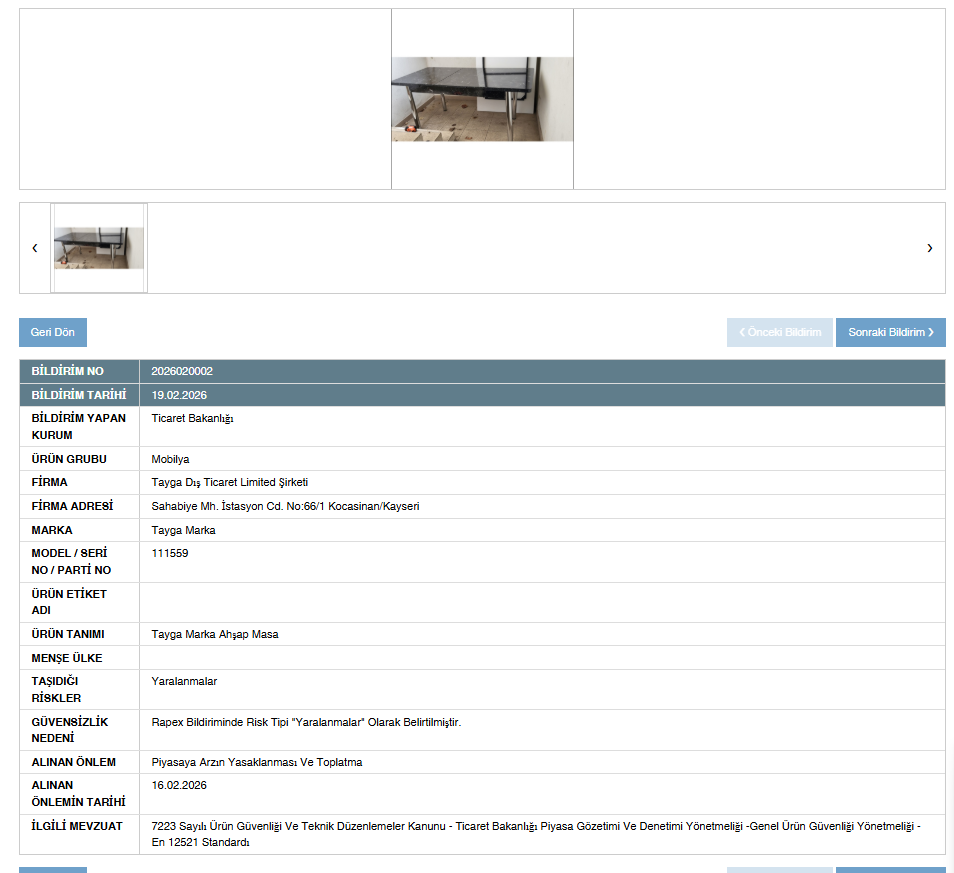
Task: Click the notification number 2026020002
Action: point(182,371)
